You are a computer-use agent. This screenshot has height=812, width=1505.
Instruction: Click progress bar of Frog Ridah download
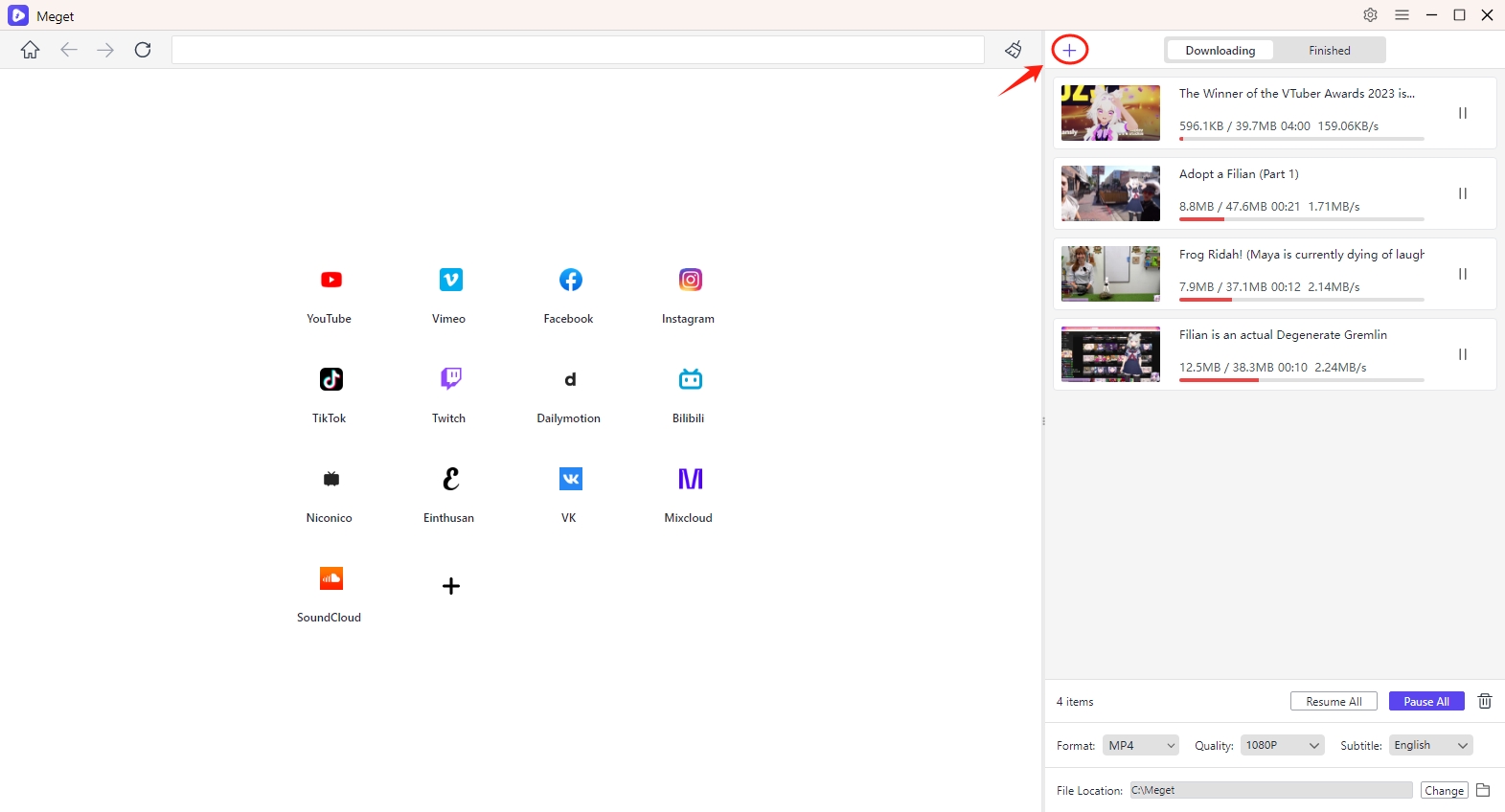pos(1301,300)
